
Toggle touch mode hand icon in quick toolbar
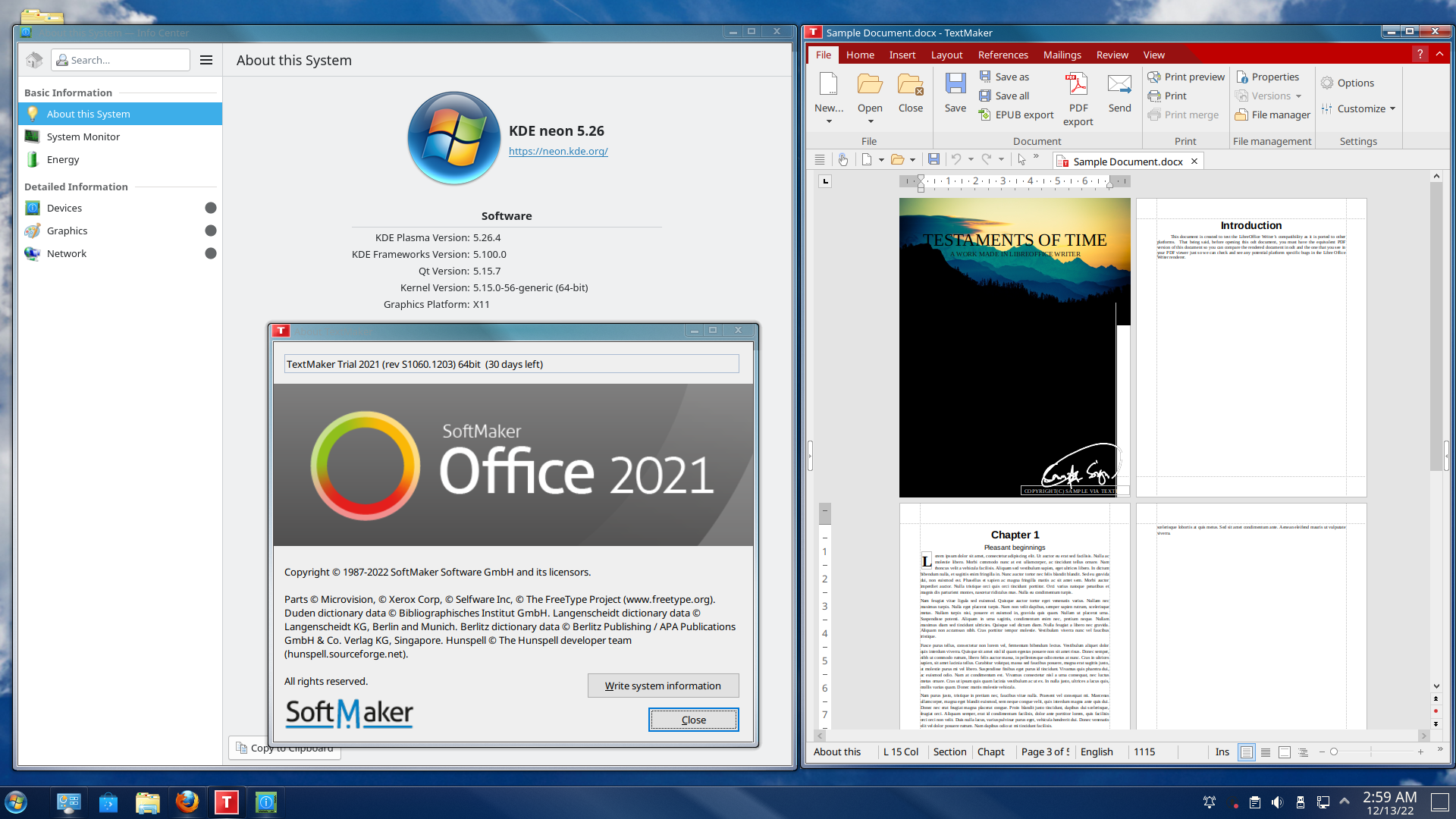coord(843,159)
